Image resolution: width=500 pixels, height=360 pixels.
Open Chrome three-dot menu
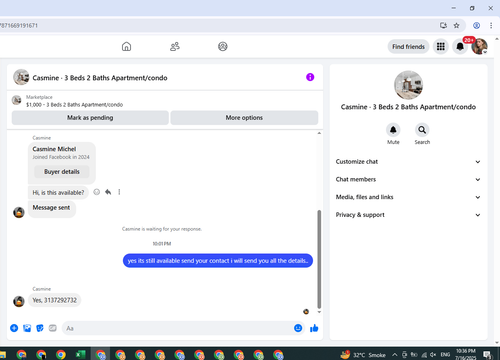coord(491,25)
